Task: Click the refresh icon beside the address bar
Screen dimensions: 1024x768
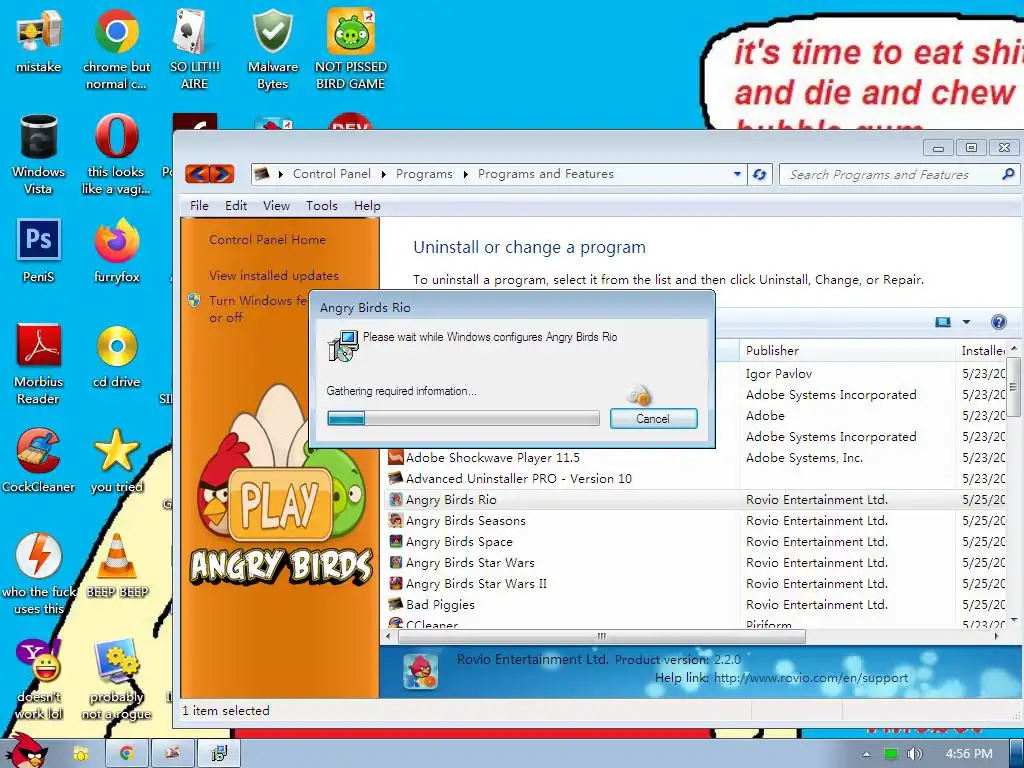Action: coord(760,174)
